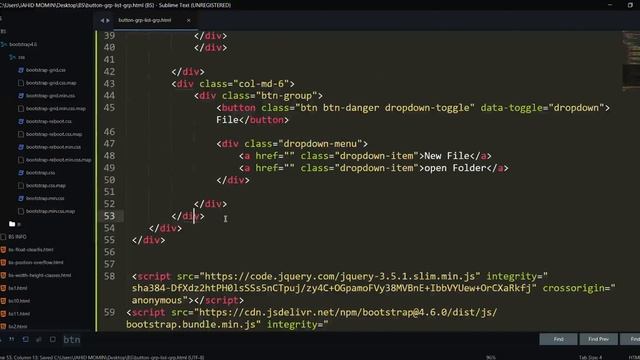Click the text "btn-group" on line 44
Viewport: 640px width, 360px height.
click(286, 96)
